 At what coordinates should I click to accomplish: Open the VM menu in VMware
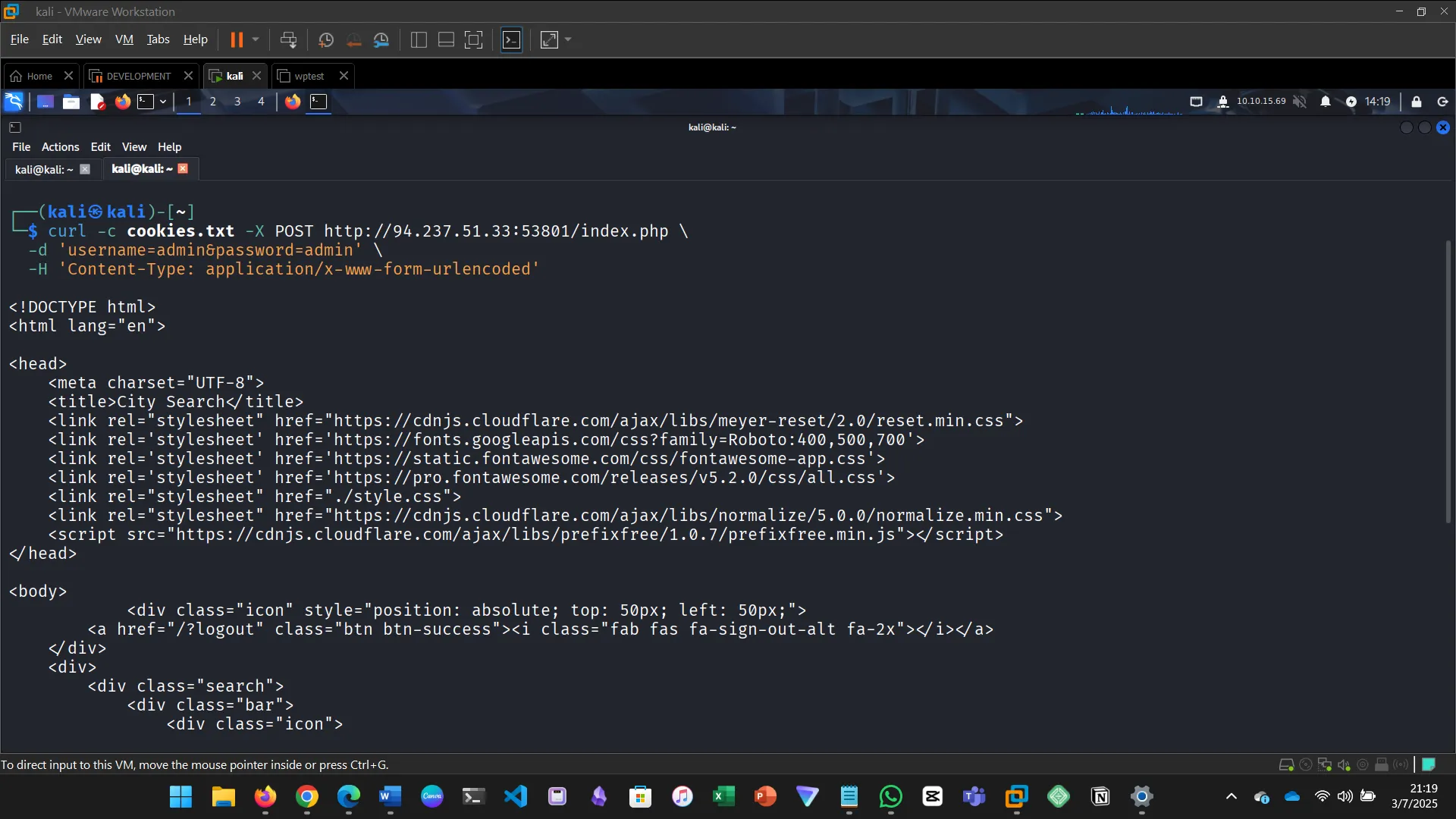pyautogui.click(x=124, y=39)
